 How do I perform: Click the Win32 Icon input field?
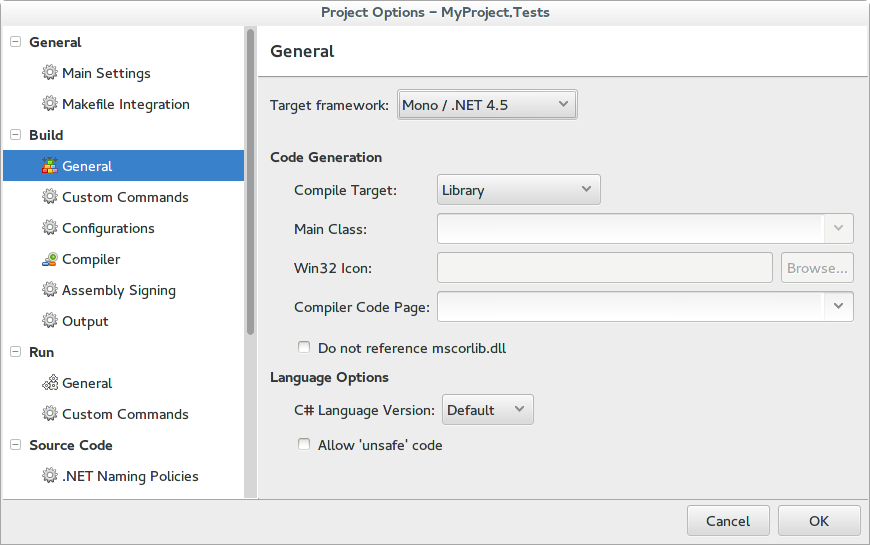(605, 268)
